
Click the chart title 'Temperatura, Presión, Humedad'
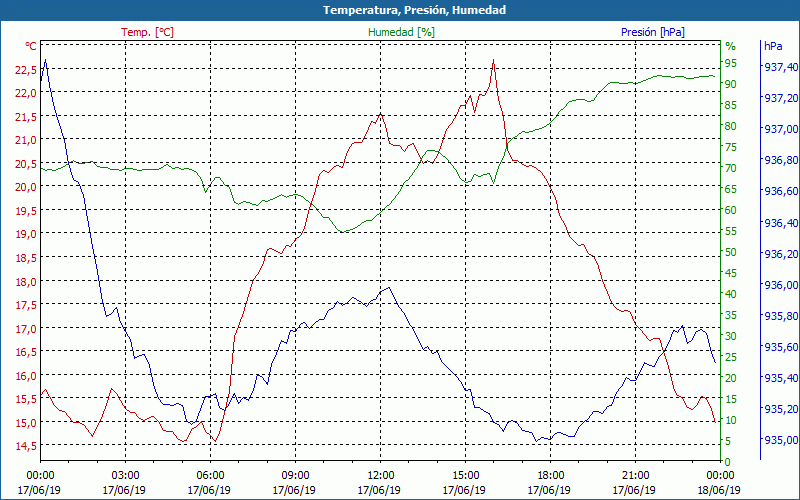point(414,10)
